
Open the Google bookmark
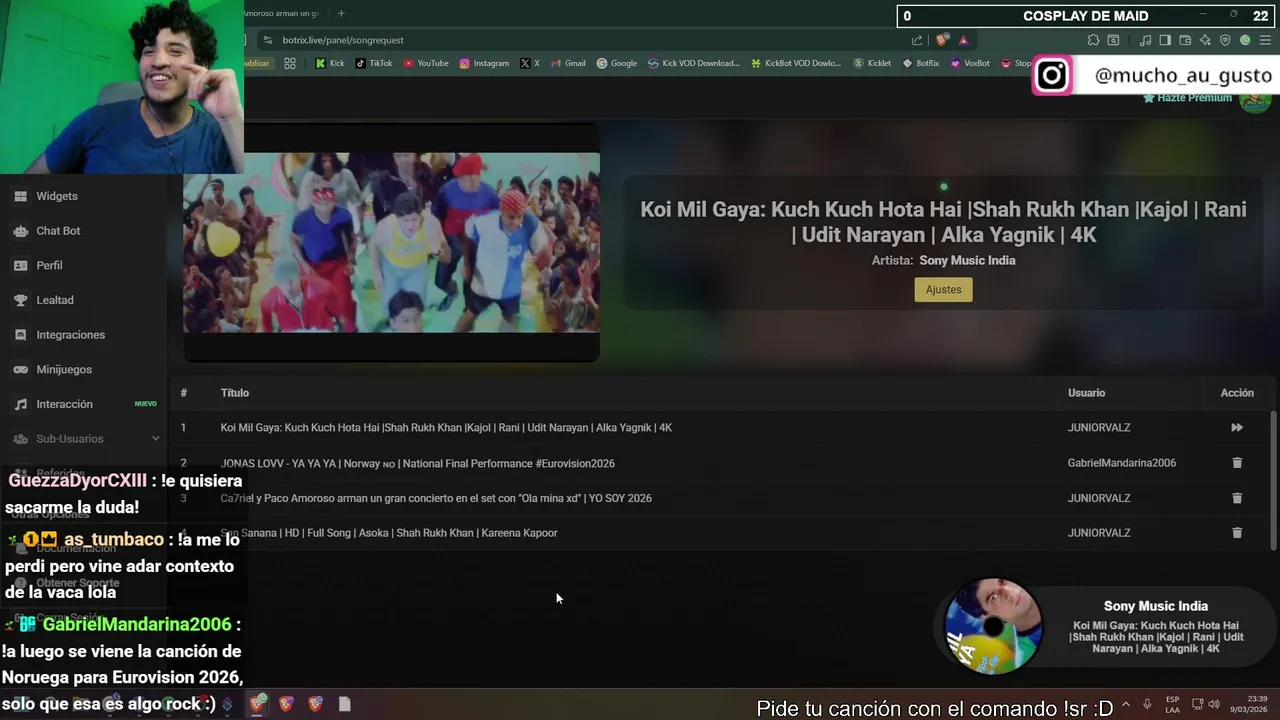point(617,63)
